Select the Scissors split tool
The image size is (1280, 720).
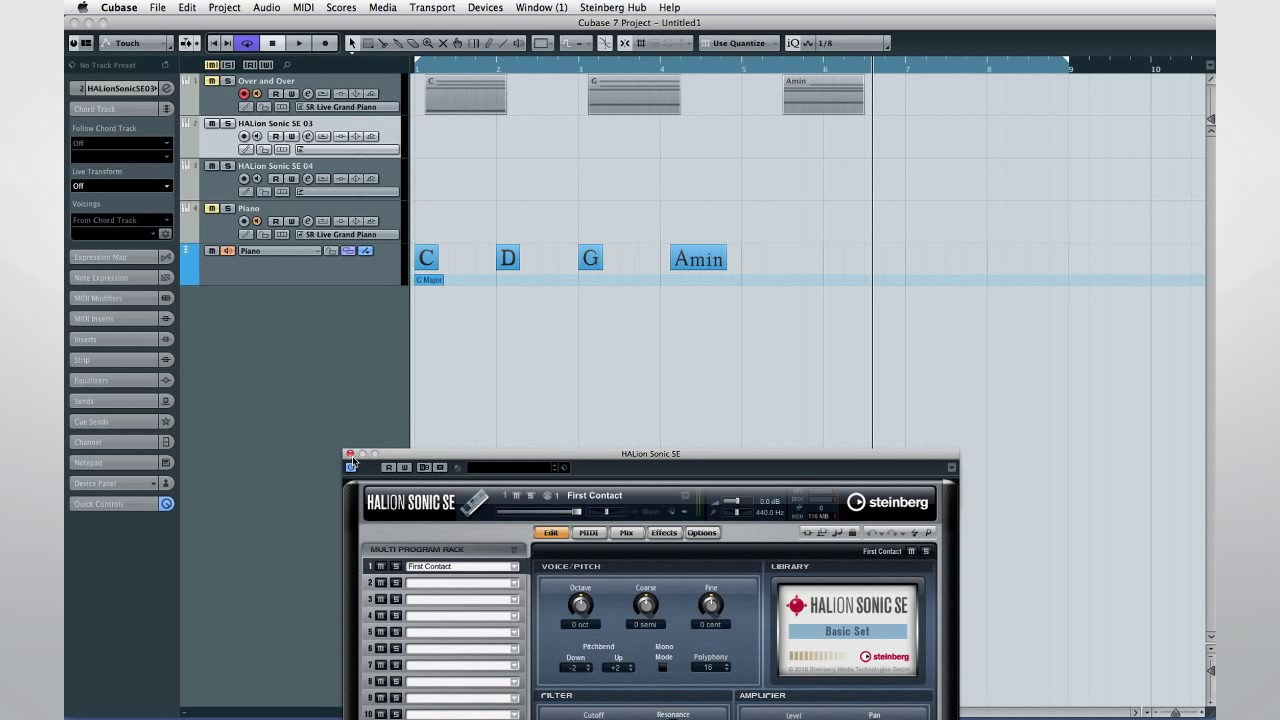(x=383, y=43)
